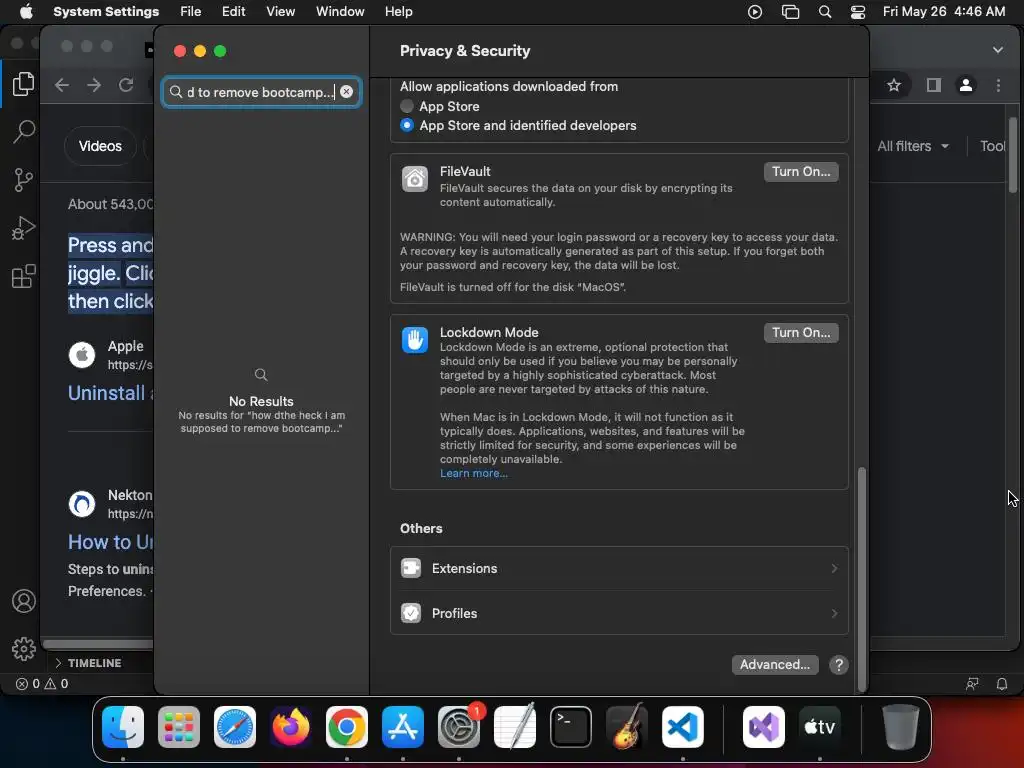Click the System Settings search field
The height and width of the screenshot is (768, 1024).
pos(261,92)
